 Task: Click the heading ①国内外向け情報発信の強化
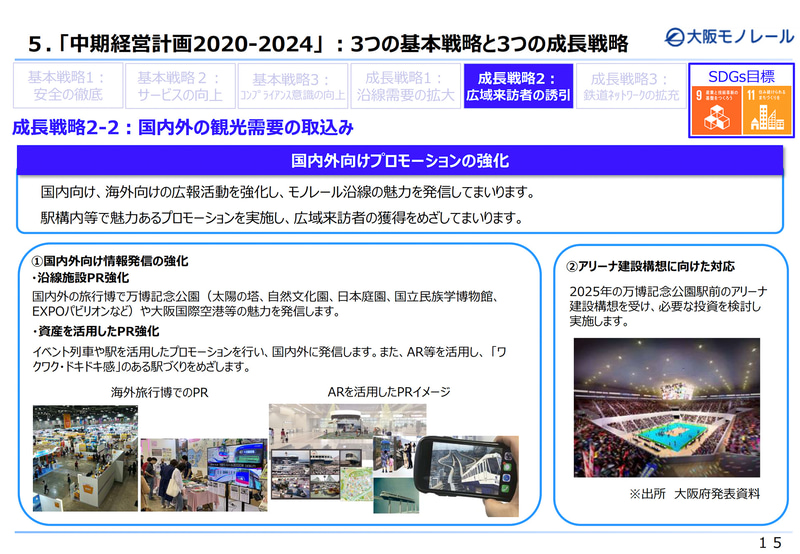(x=110, y=261)
